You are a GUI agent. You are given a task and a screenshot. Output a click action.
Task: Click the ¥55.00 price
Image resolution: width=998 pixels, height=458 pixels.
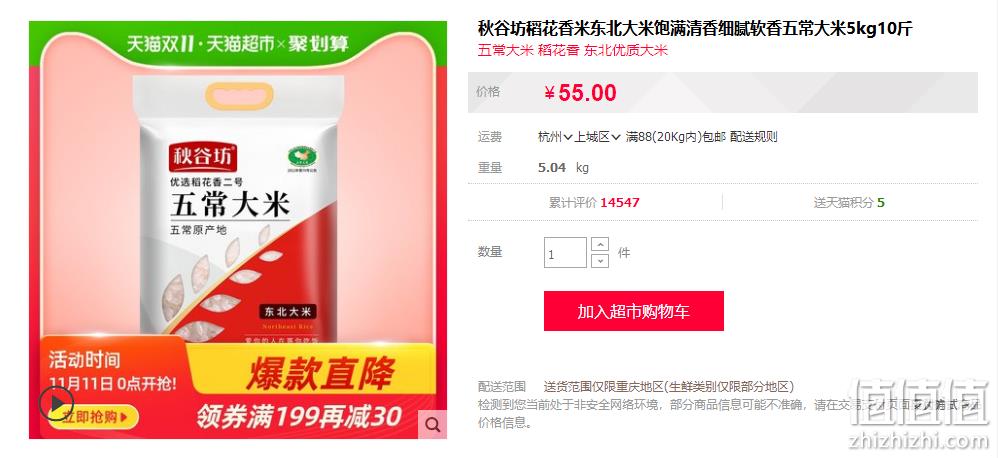click(x=580, y=93)
